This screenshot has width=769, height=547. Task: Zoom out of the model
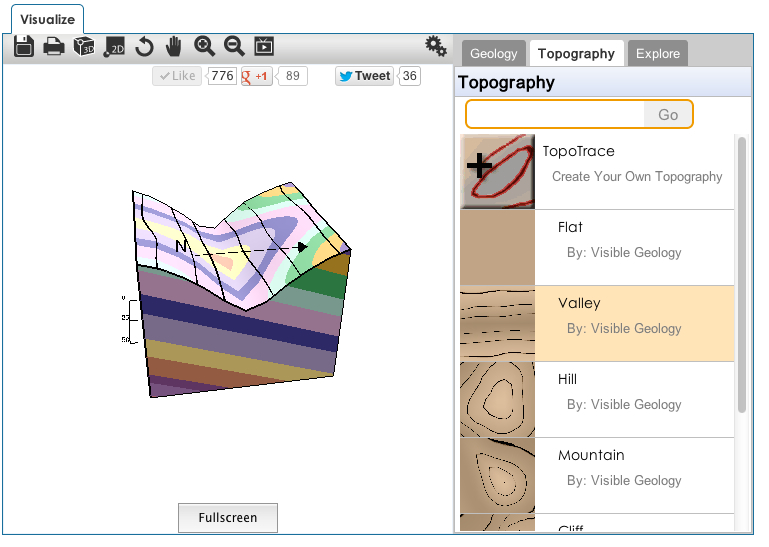point(234,46)
